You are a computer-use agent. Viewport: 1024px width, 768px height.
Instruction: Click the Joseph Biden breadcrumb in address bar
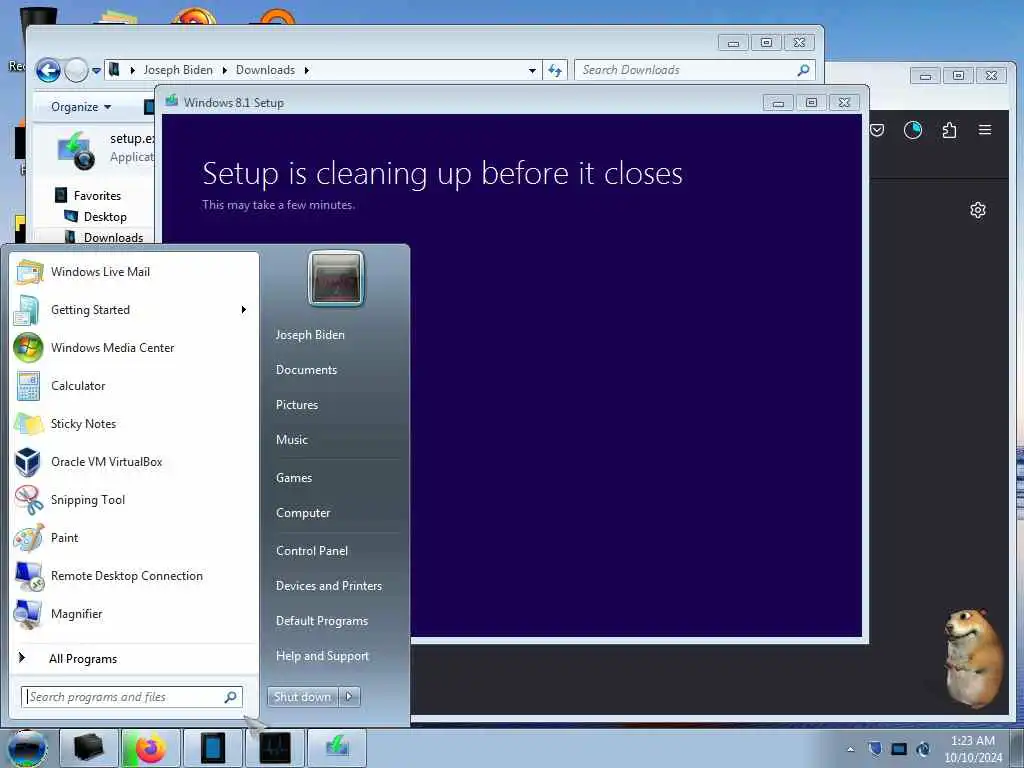pyautogui.click(x=178, y=70)
